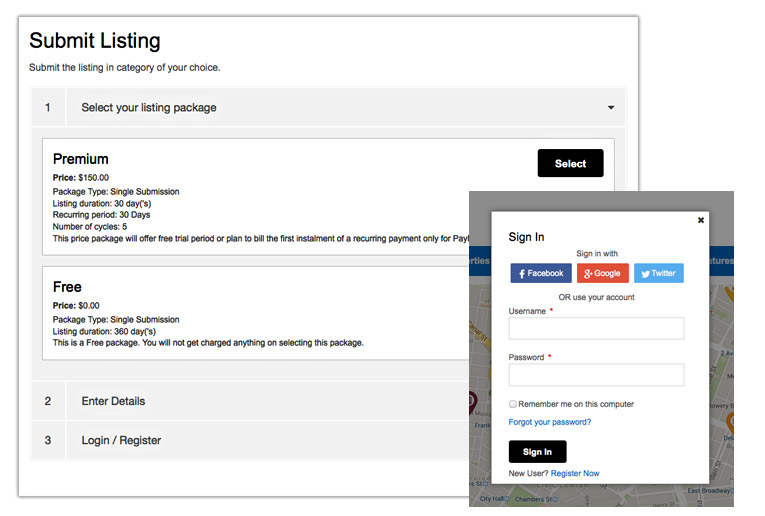Click the Facebook f logo icon
Viewport: 765px width, 516px height.
coord(522,274)
